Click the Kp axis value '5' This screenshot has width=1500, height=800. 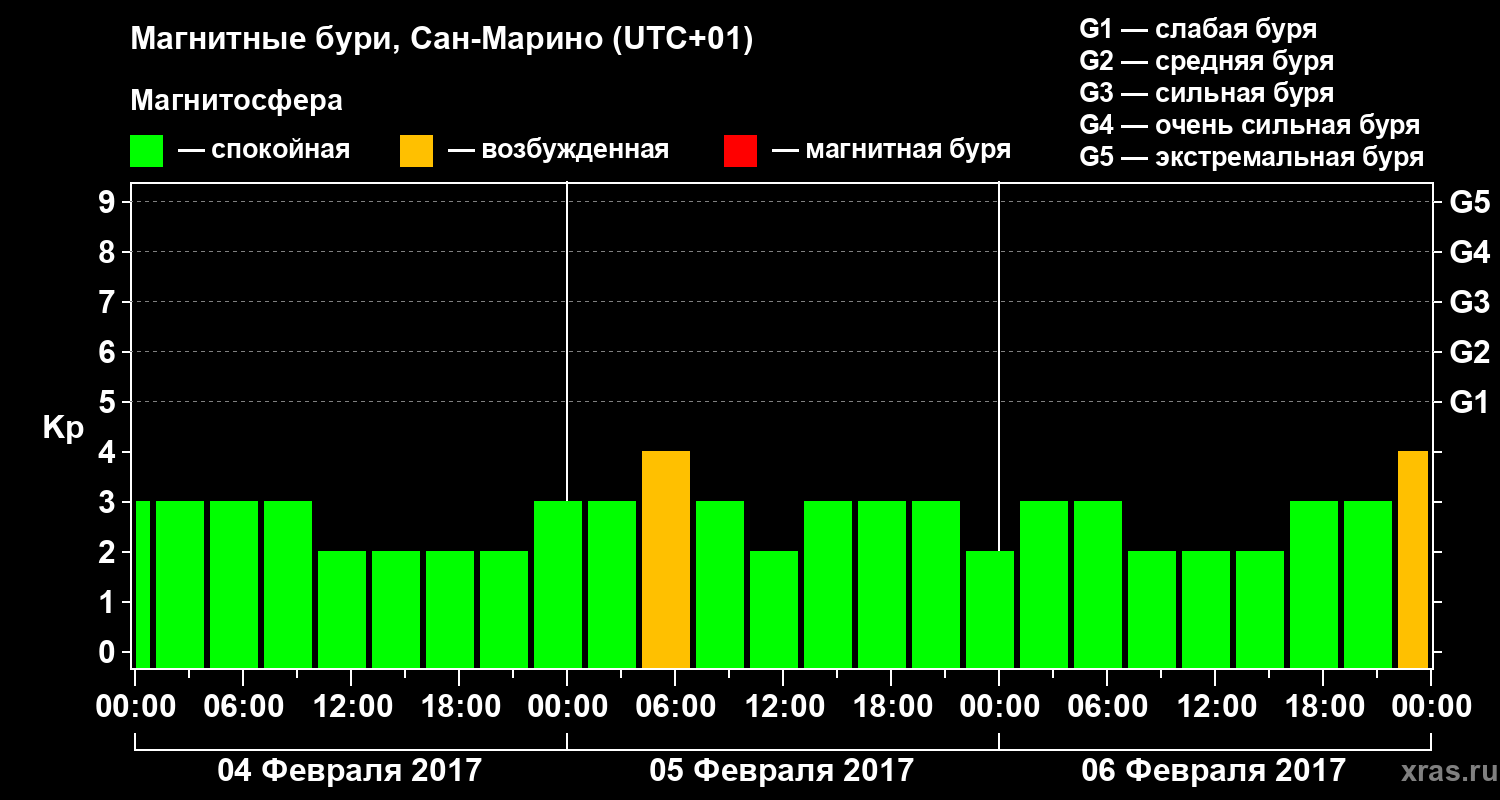coord(109,402)
